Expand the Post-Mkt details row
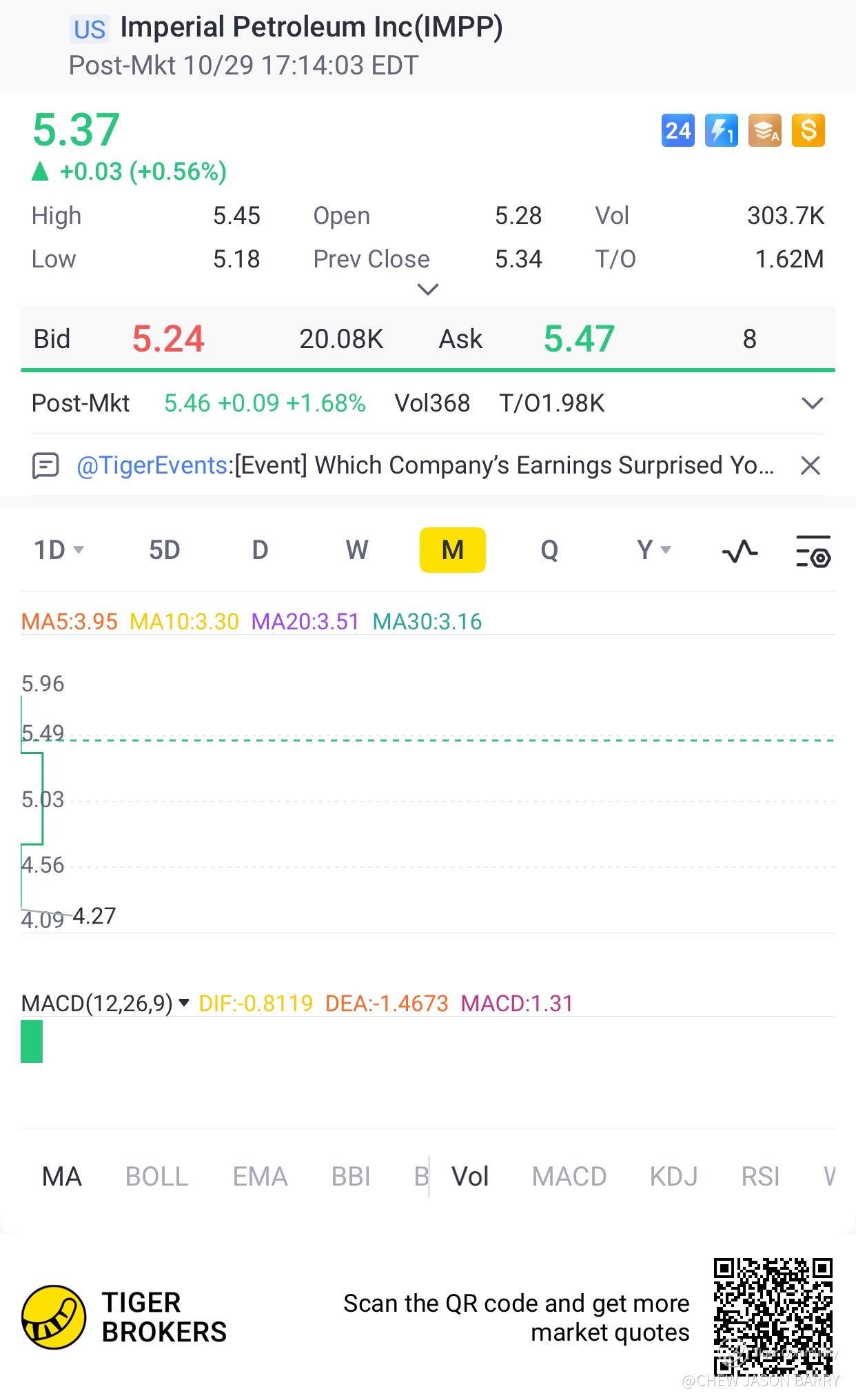Screen dimensions: 856x1400 pyautogui.click(x=813, y=403)
